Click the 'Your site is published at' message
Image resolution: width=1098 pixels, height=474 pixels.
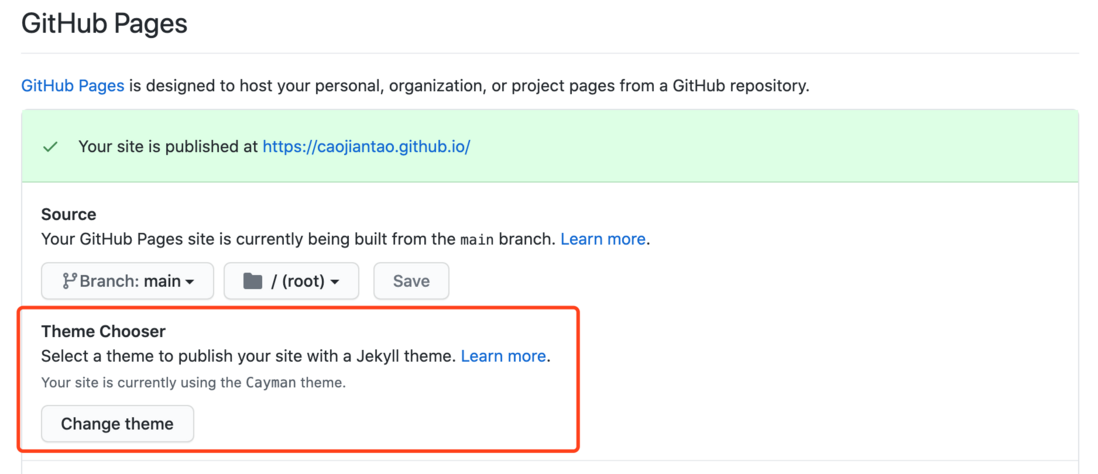tap(168, 148)
